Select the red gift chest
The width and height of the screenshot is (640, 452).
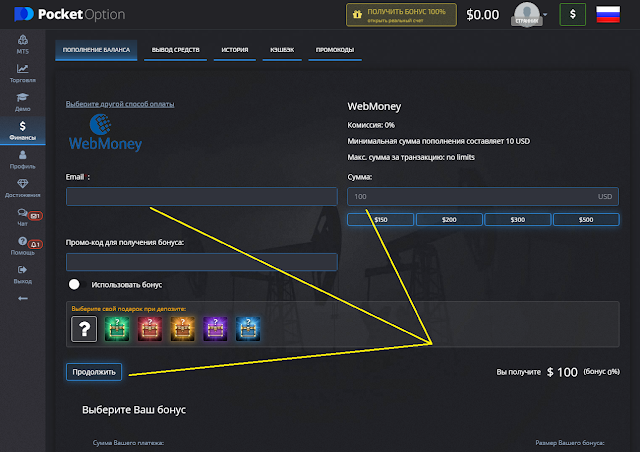click(x=150, y=329)
